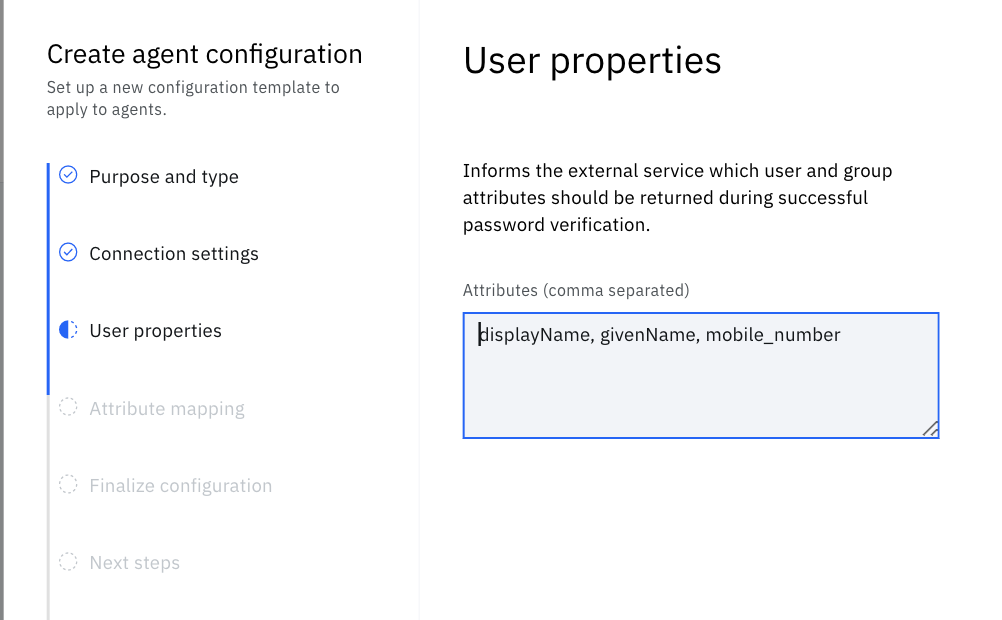Image resolution: width=1002 pixels, height=620 pixels.
Task: Click the template setup subtitle text
Action: pyautogui.click(x=193, y=98)
